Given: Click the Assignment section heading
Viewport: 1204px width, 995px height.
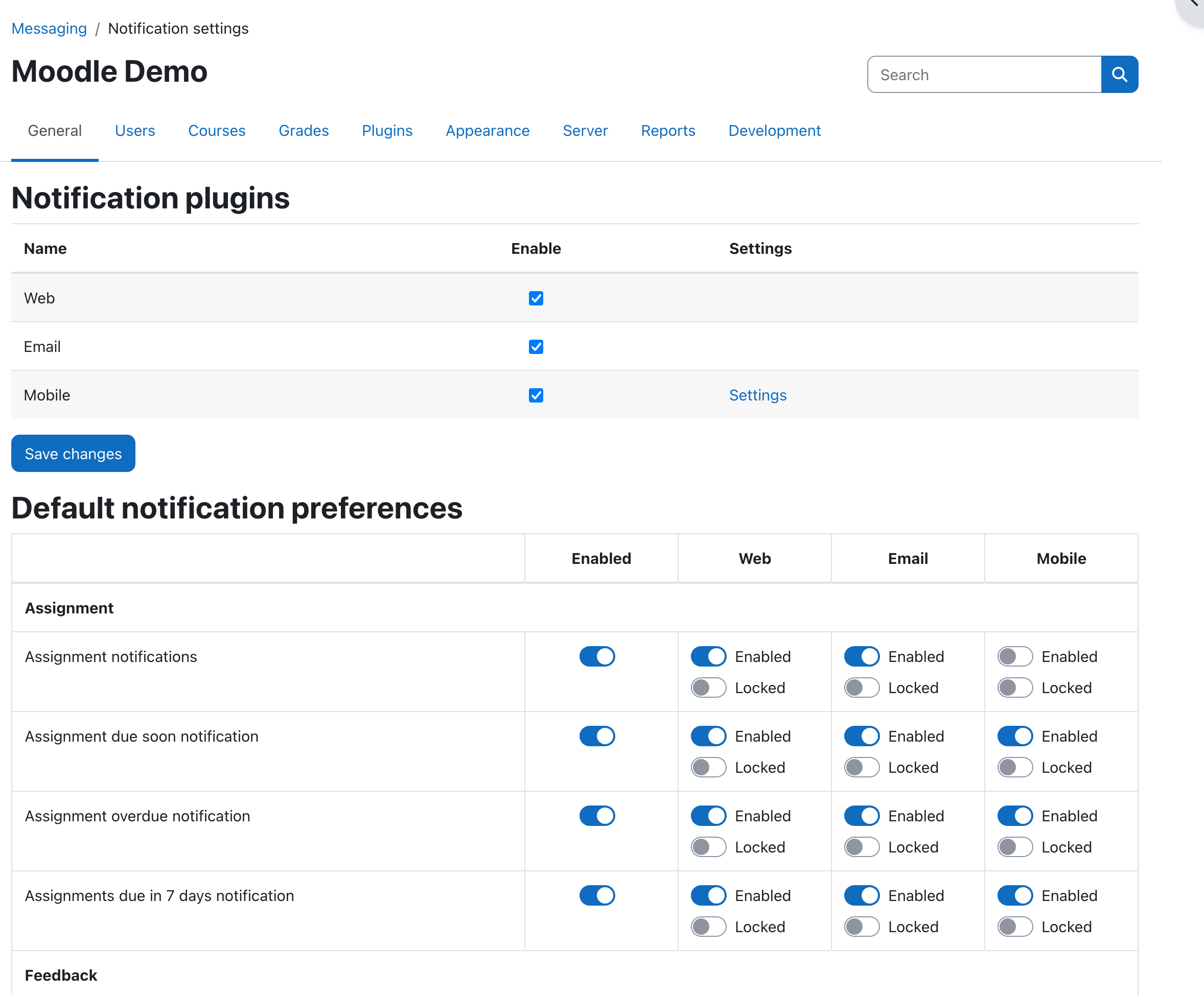Looking at the screenshot, I should click(x=69, y=608).
